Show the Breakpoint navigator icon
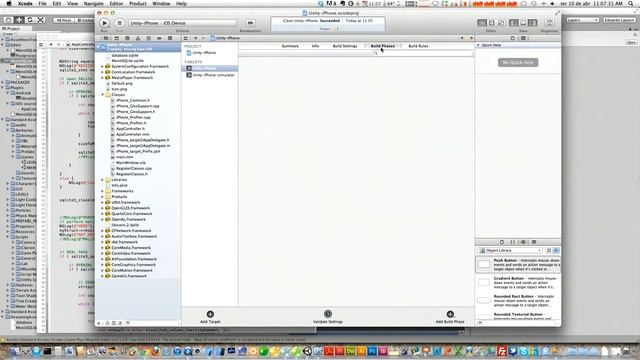Image resolution: width=640 pixels, height=360 pixels. [x=159, y=38]
